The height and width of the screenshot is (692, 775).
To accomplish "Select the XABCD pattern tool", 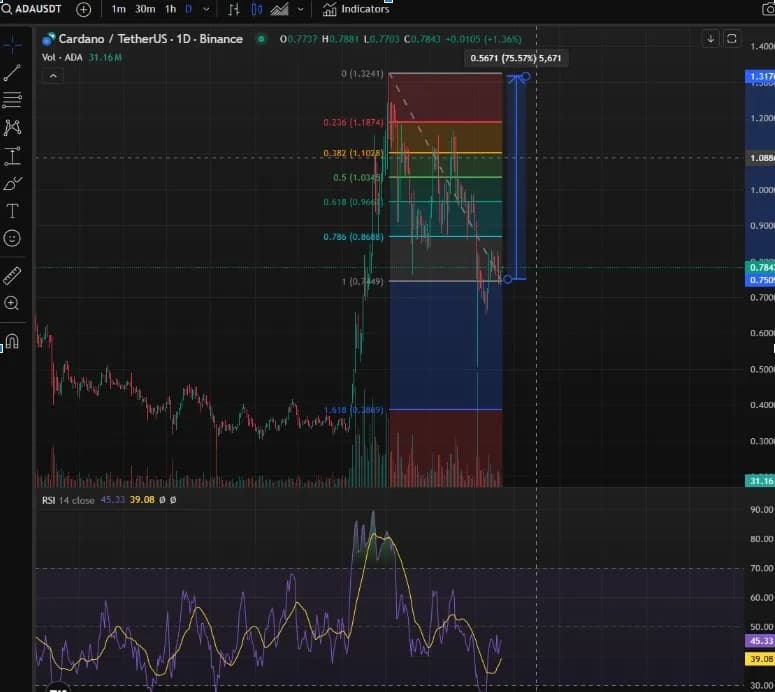I will [12, 127].
